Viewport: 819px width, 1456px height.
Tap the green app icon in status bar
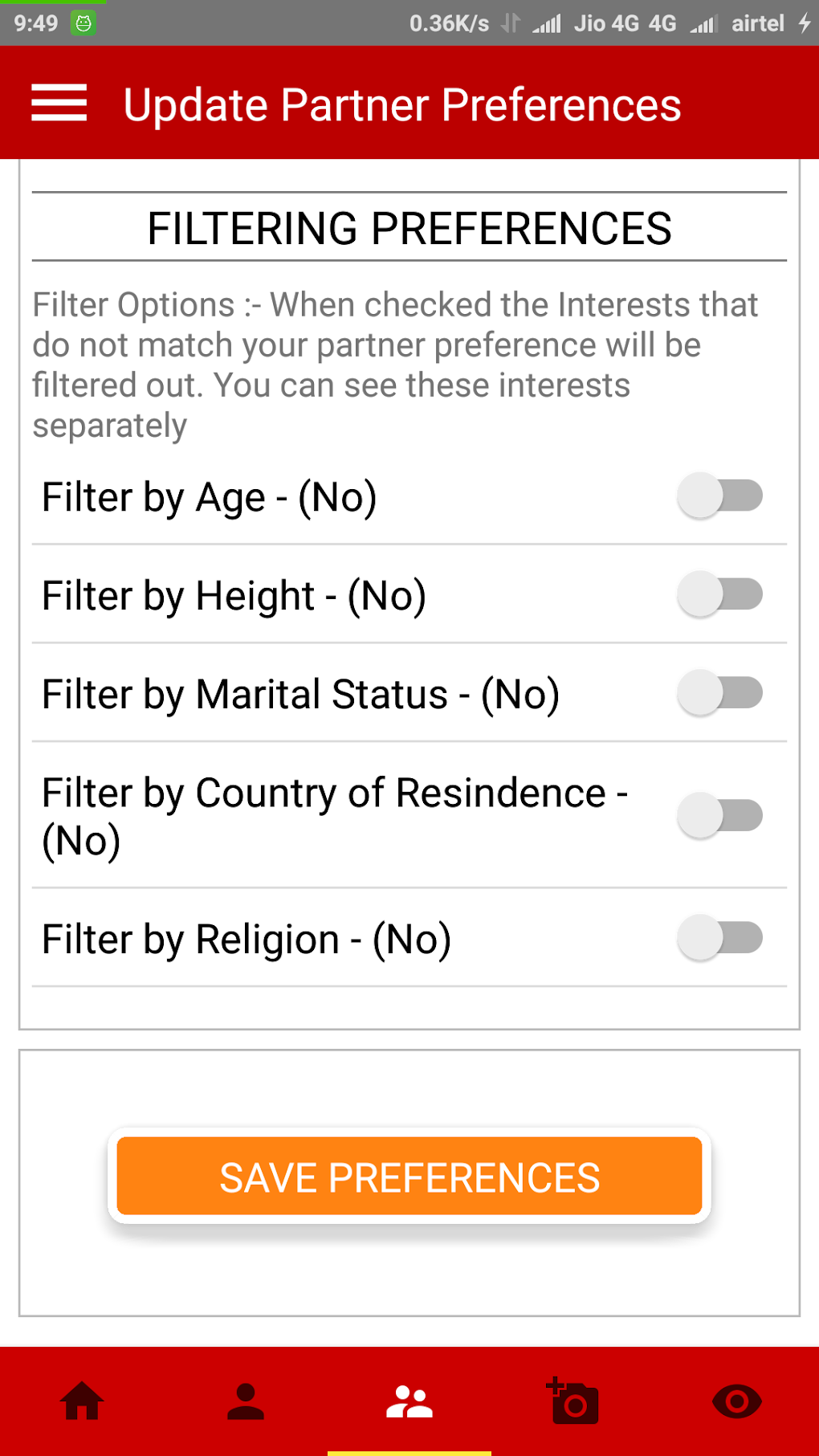click(84, 23)
